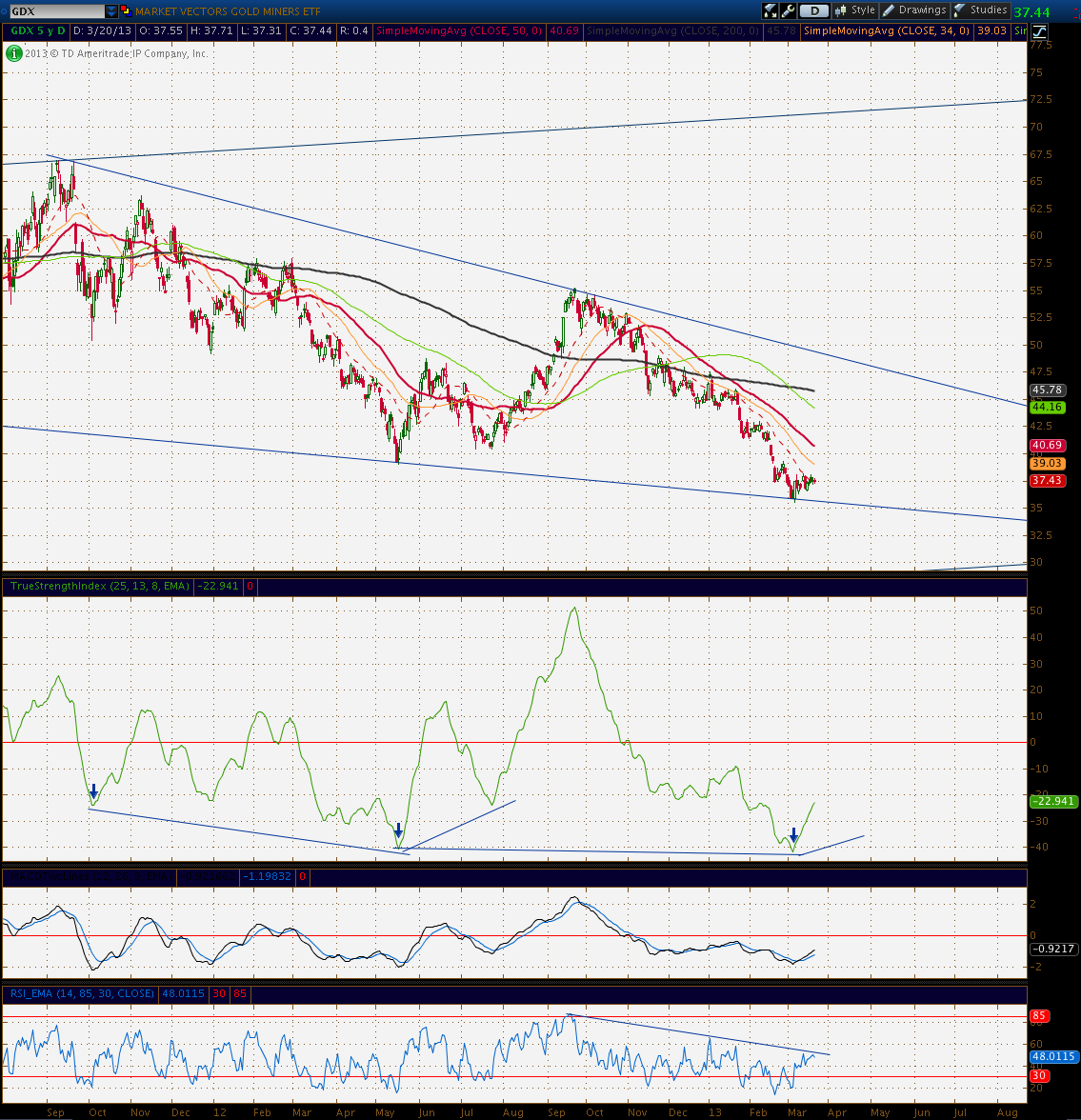The image size is (1081, 1120).
Task: Click the O: 37.55 open value
Action: pyautogui.click(x=161, y=30)
